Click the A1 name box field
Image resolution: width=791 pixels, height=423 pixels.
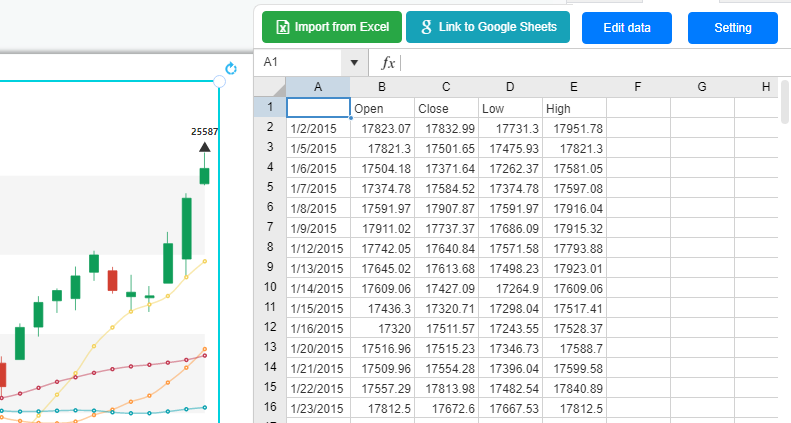coord(299,63)
